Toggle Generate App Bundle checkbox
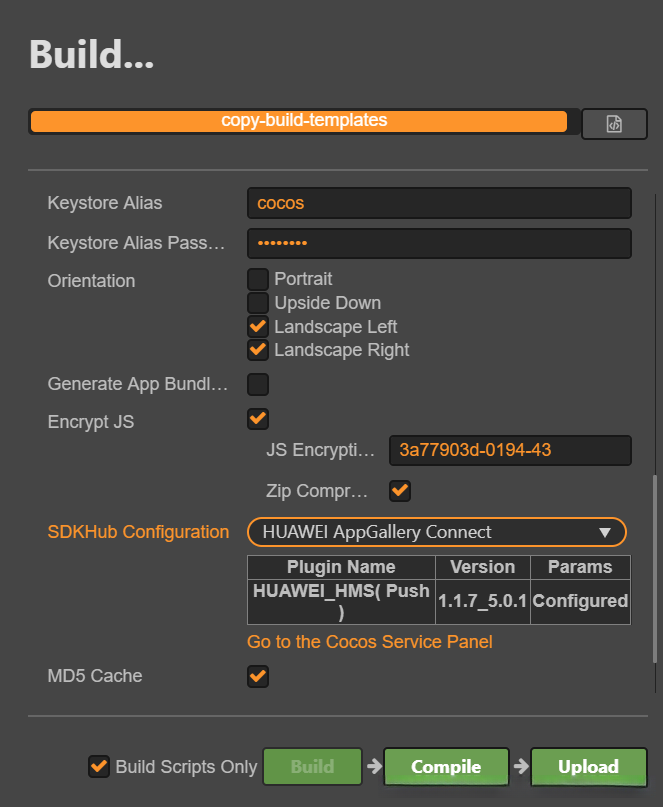The image size is (663, 807). click(258, 384)
